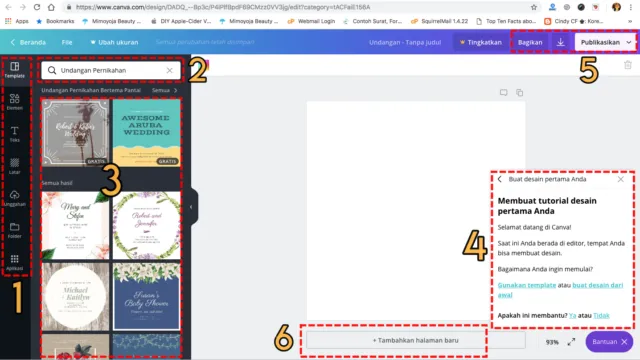Open the browser three-dot menu

(x=631, y=7)
